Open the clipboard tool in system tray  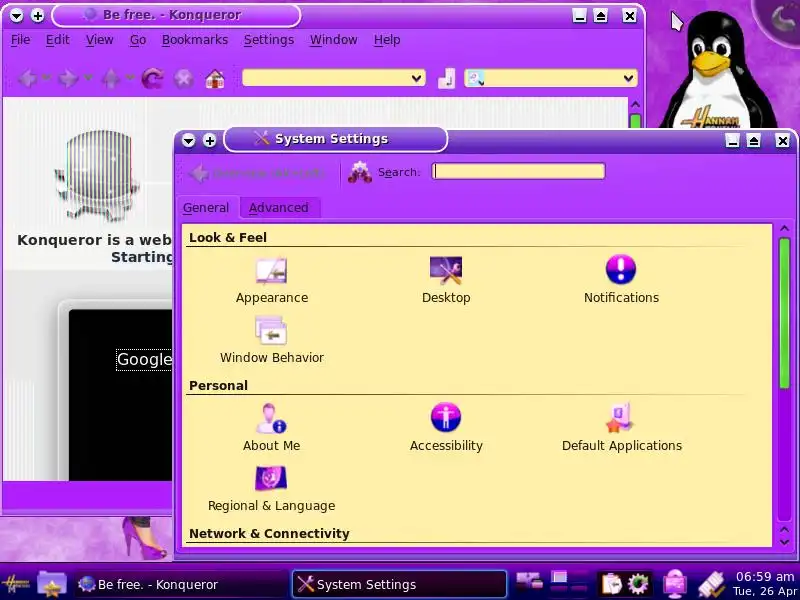coord(611,585)
